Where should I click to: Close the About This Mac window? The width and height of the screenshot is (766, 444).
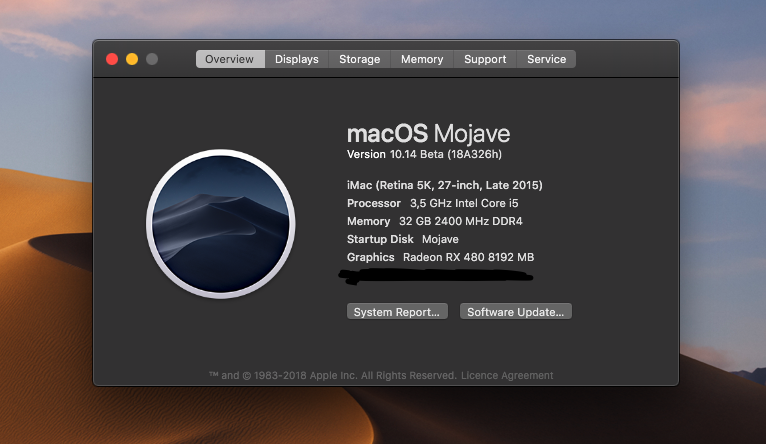[x=112, y=59]
